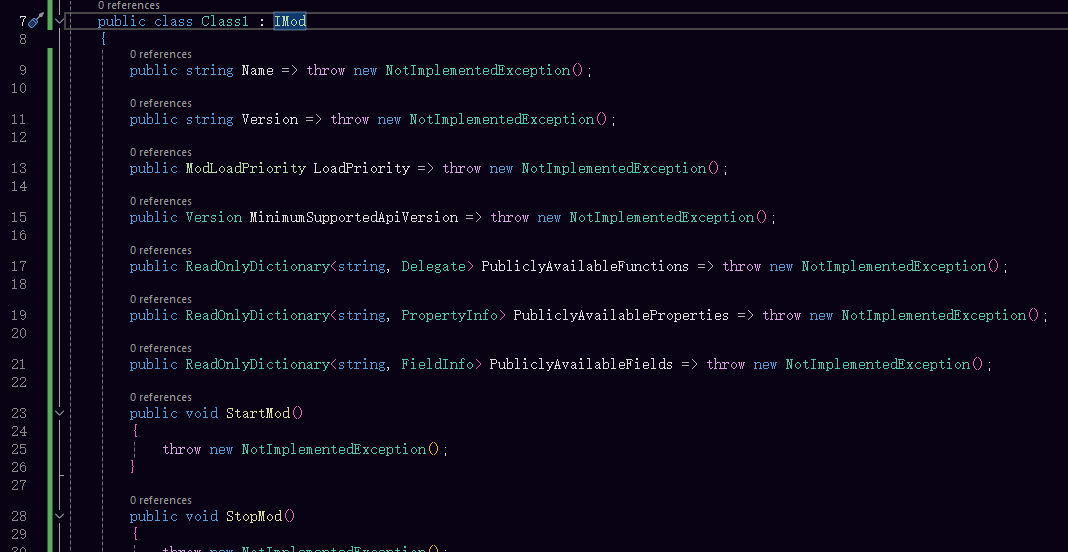Place cursor on MinimumSupportedApiVersion property
Screen dimensions: 1068x552
pyautogui.click(x=353, y=218)
